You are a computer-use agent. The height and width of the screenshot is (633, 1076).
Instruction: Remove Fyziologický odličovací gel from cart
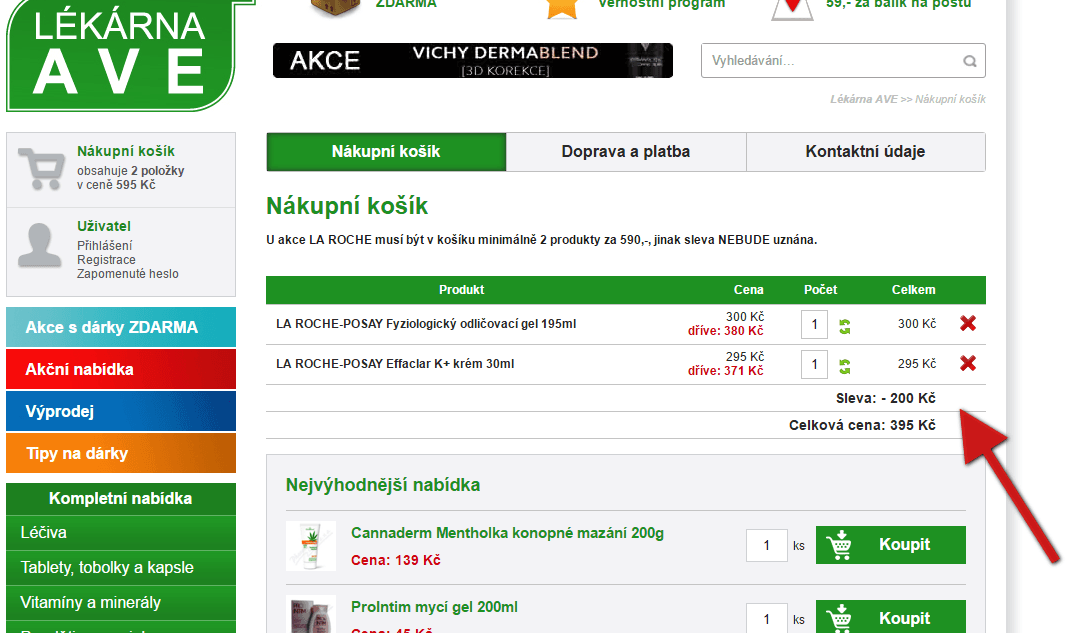point(968,323)
